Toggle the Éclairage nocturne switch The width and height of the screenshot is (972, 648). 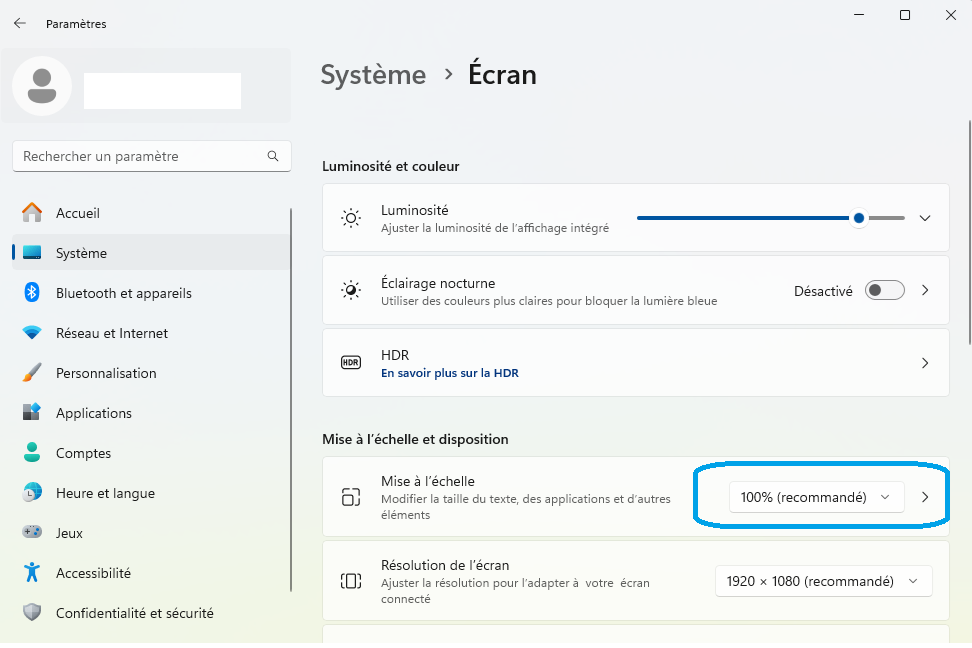885,290
